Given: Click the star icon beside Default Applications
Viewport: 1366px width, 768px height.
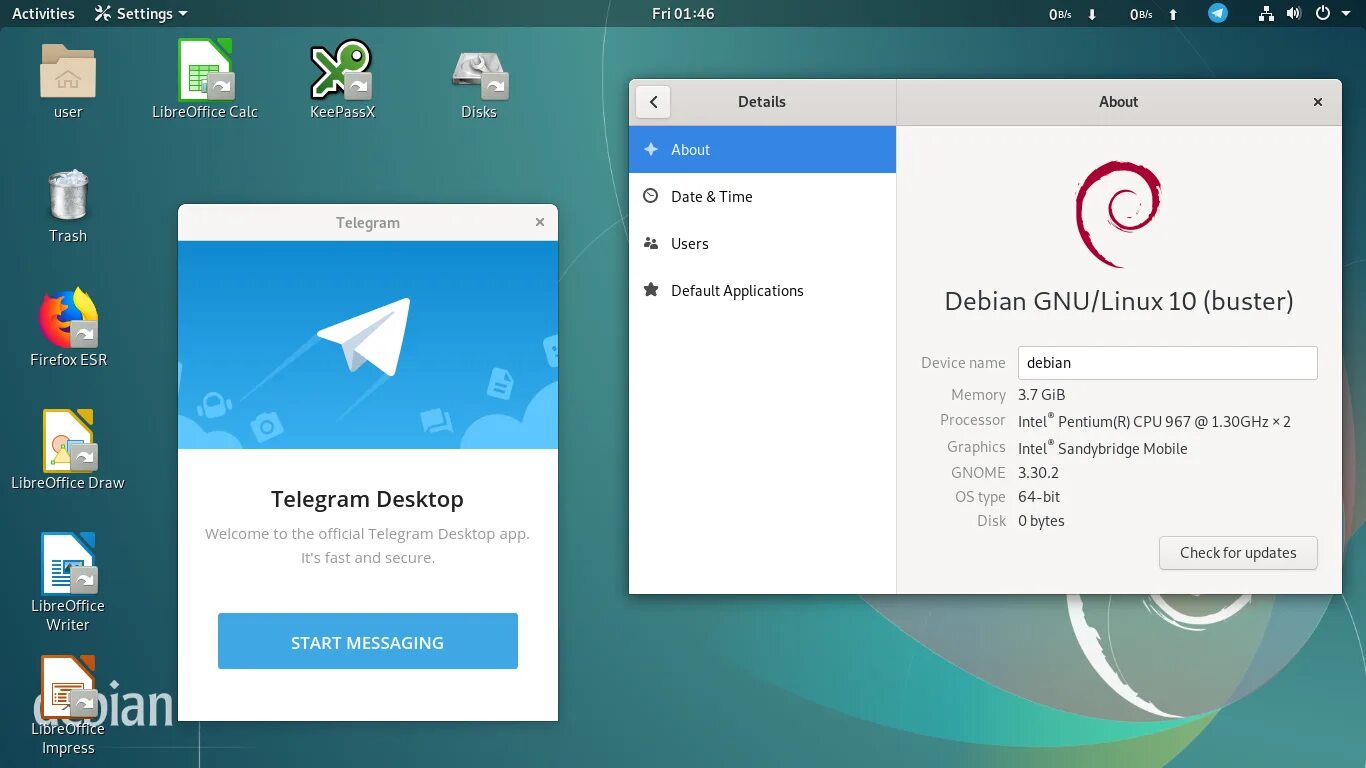Looking at the screenshot, I should (x=651, y=290).
